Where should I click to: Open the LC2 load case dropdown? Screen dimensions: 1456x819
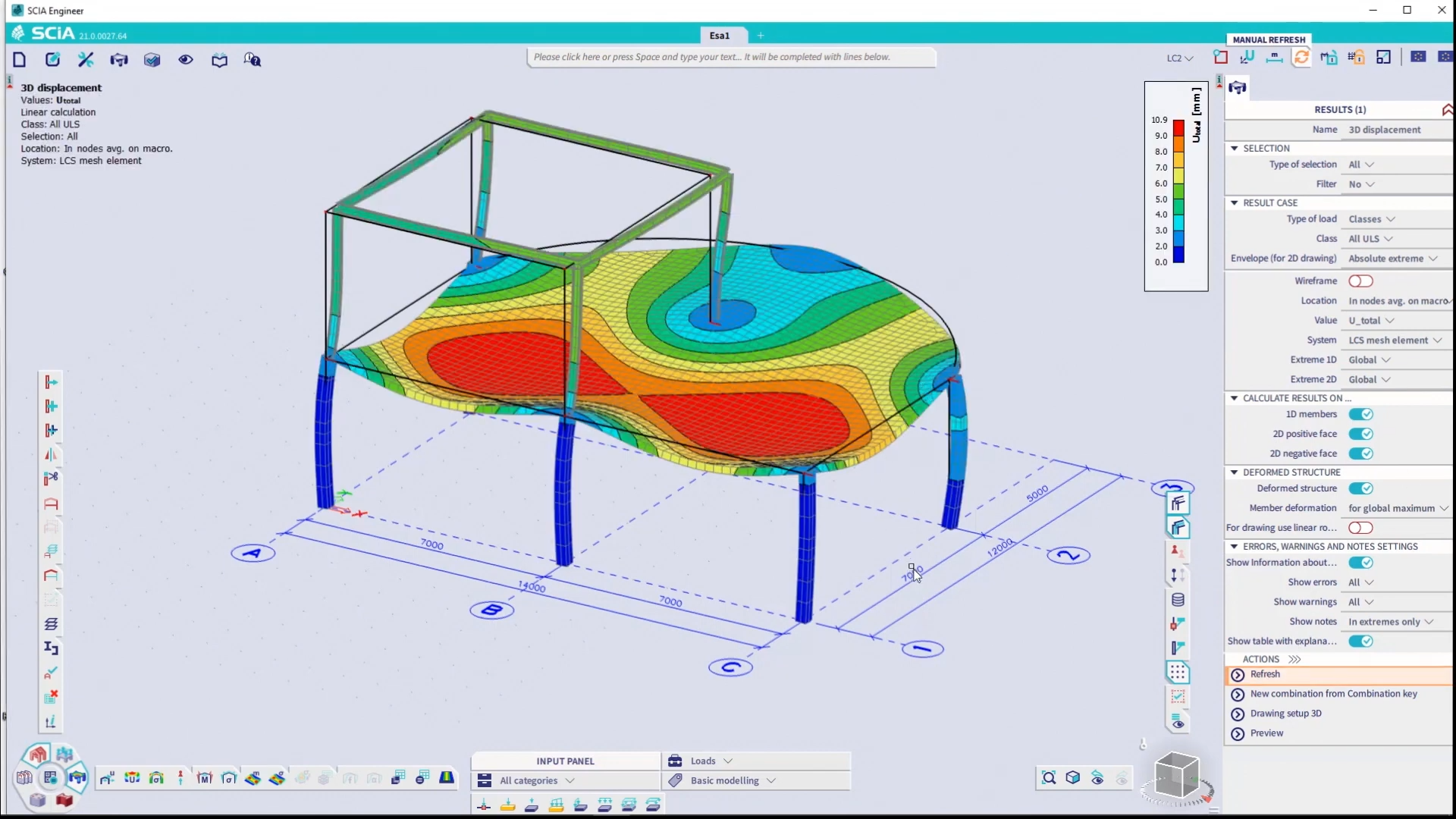point(1179,58)
